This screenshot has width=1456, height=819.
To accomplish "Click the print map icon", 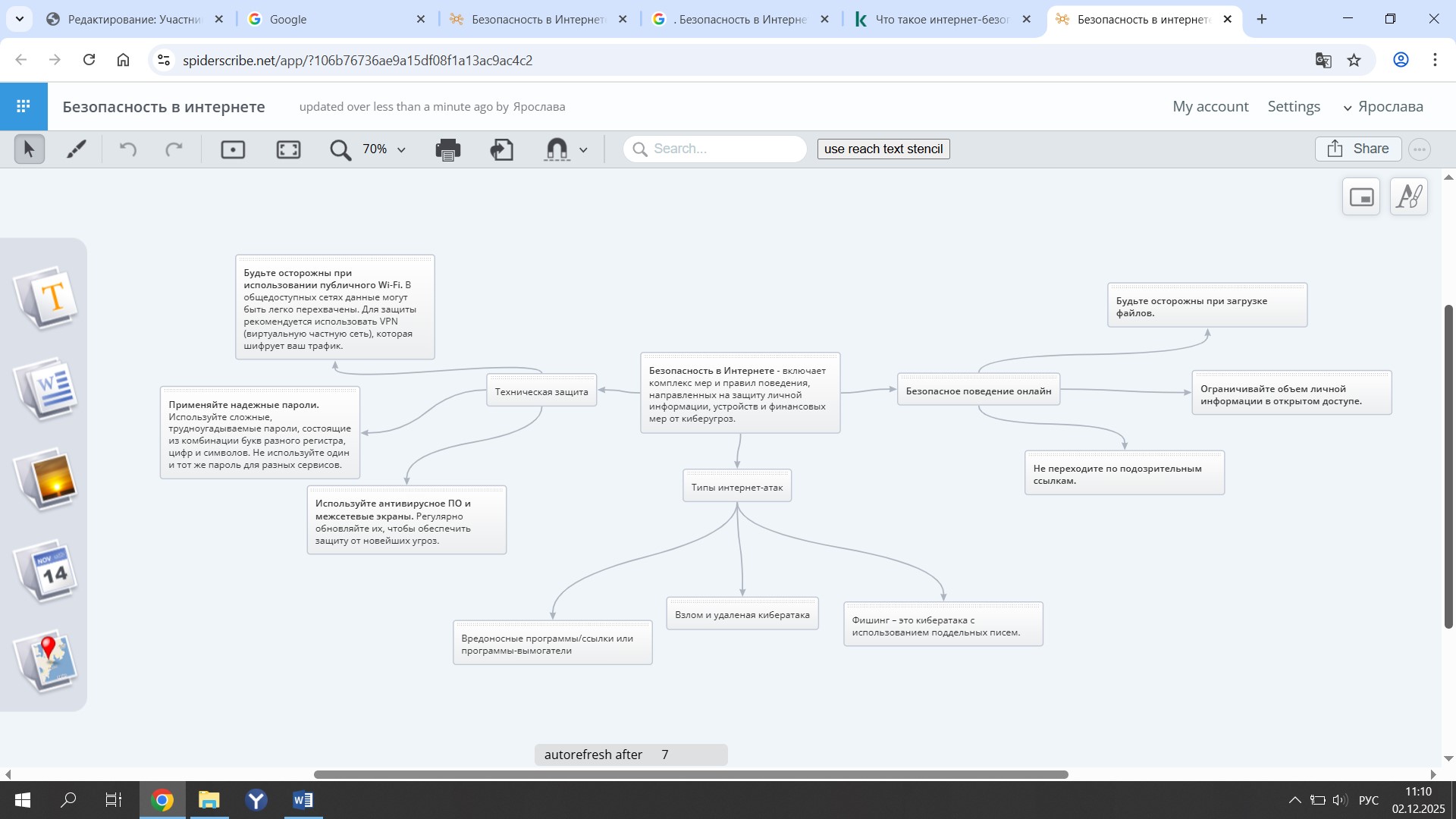I will pyautogui.click(x=447, y=149).
